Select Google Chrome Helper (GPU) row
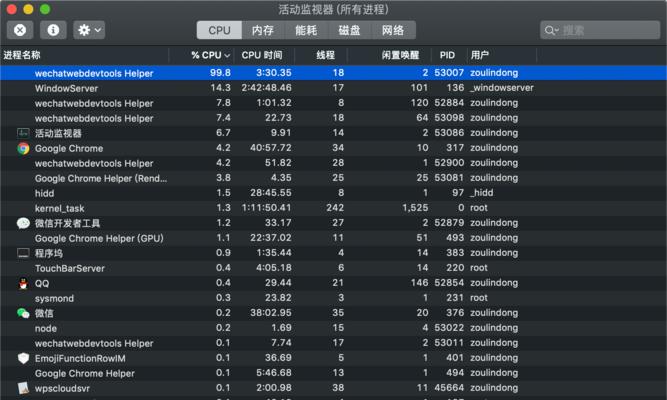Screen dimensions: 667x400 (x=334, y=238)
